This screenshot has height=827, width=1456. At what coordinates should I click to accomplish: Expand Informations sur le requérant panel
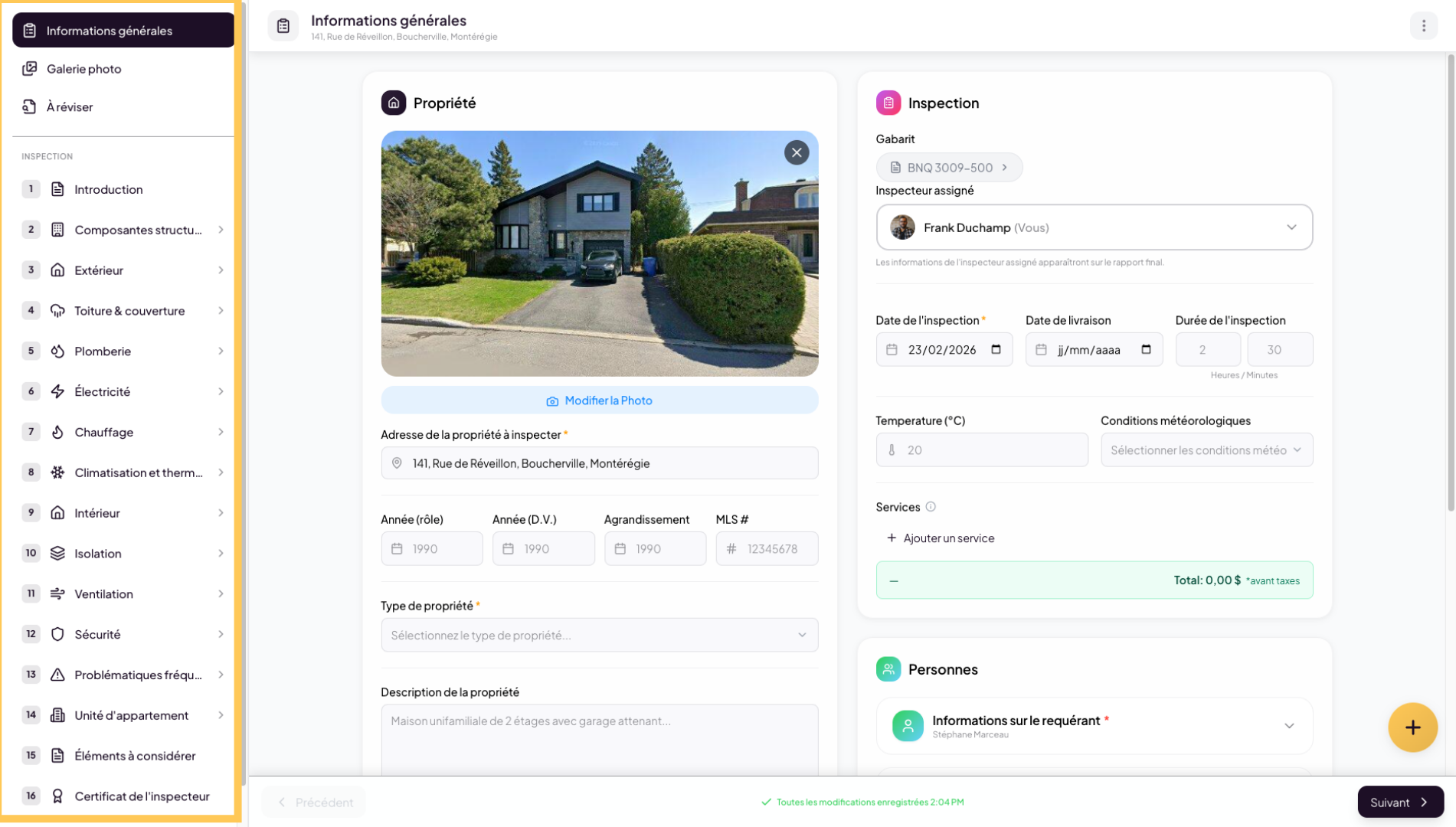pyautogui.click(x=1094, y=726)
